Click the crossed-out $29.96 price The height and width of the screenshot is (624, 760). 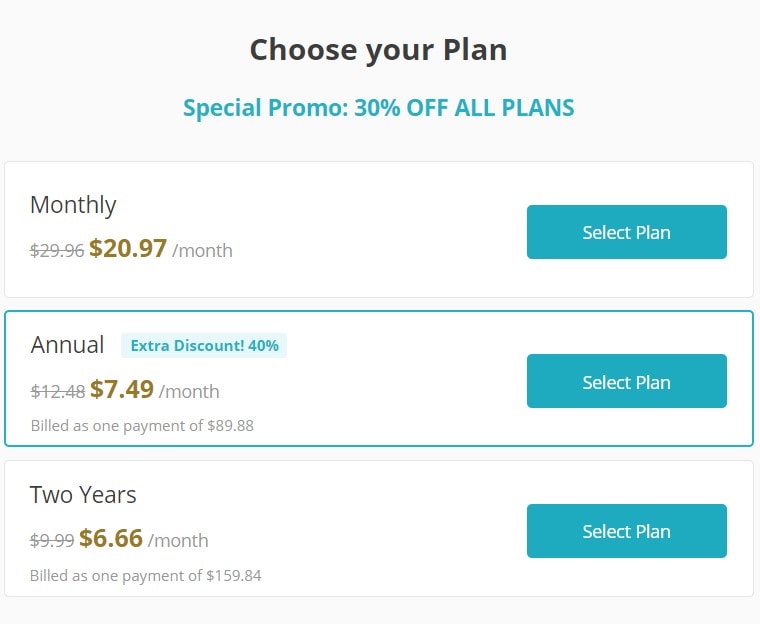57,251
